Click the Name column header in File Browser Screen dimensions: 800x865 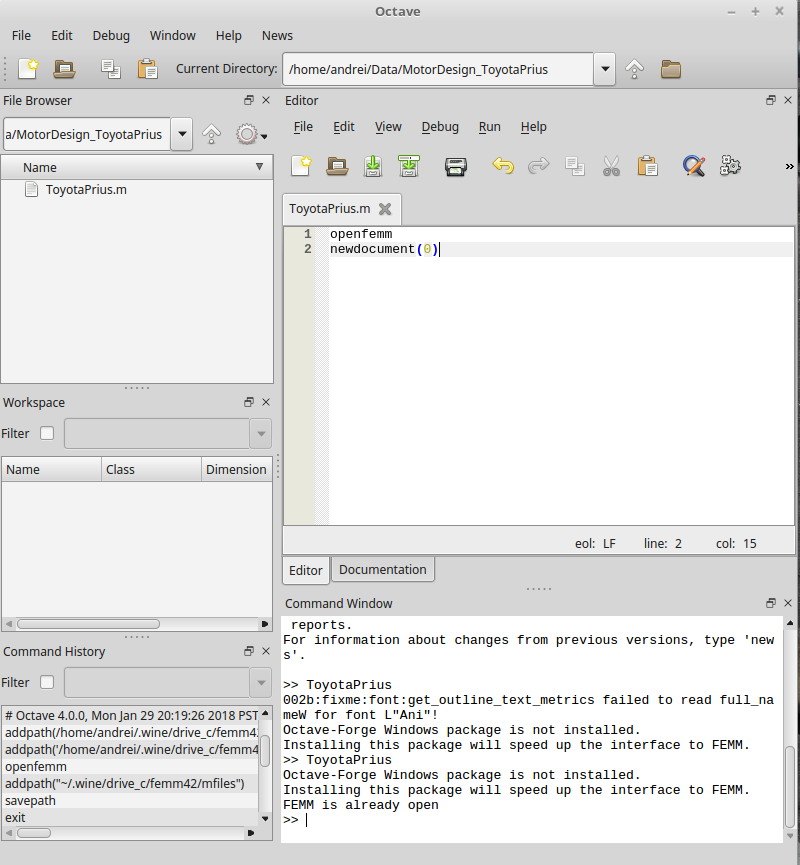(x=40, y=167)
